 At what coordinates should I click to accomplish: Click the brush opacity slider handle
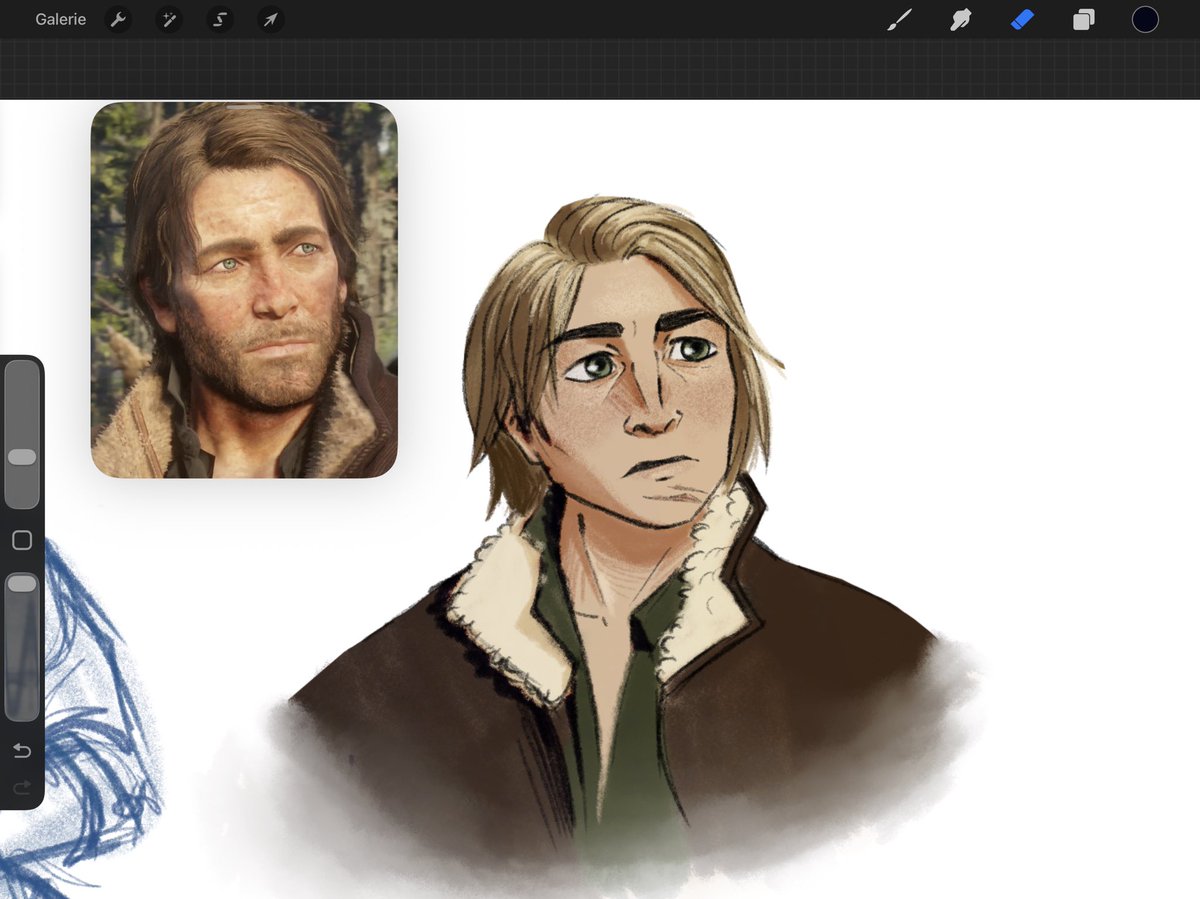pos(22,583)
